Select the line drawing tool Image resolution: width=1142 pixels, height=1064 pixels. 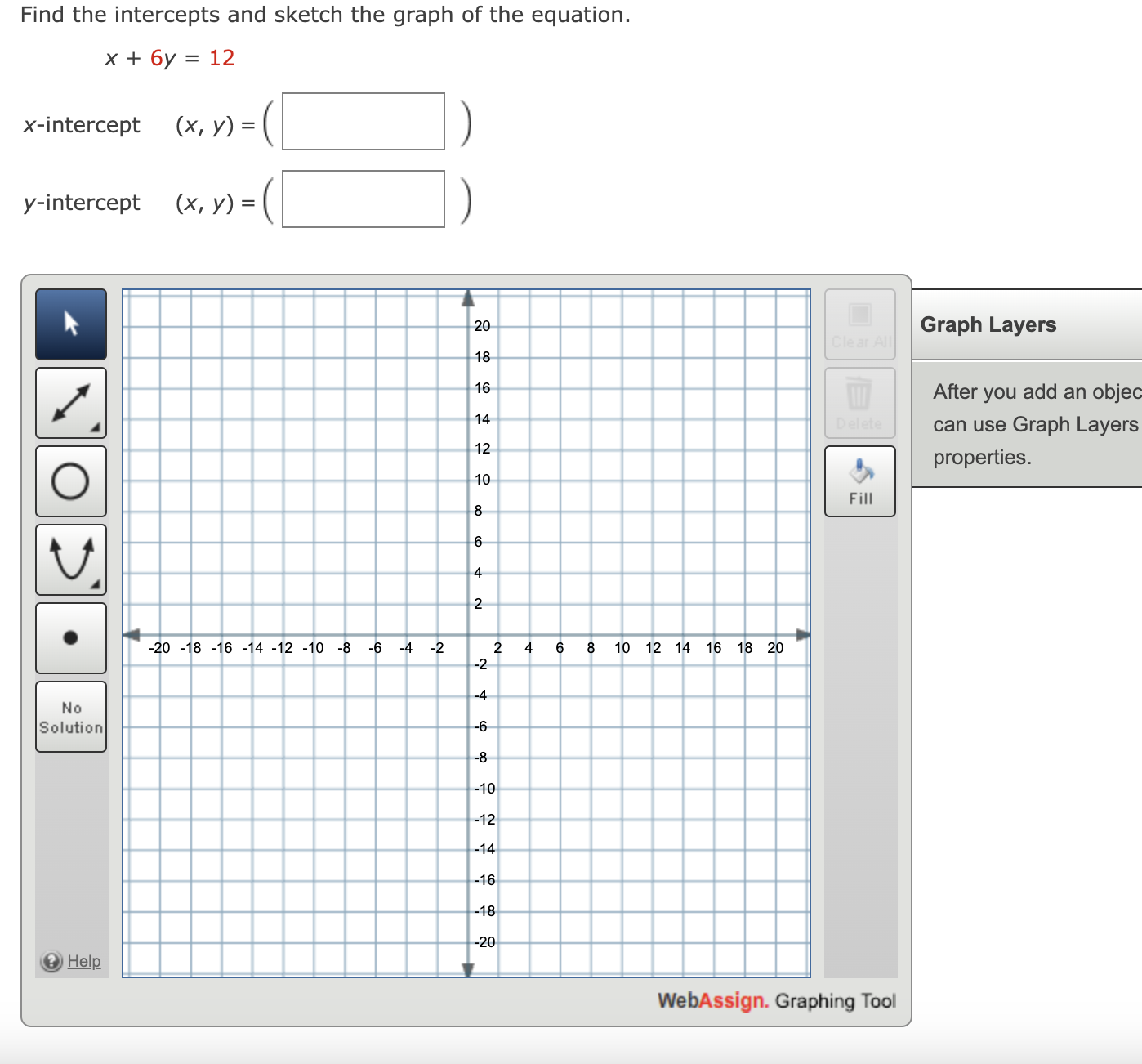[x=70, y=403]
